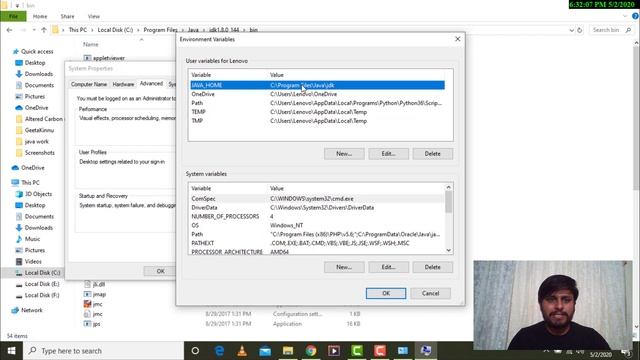Click New under System variables
The height and width of the screenshot is (360, 640).
click(344, 267)
